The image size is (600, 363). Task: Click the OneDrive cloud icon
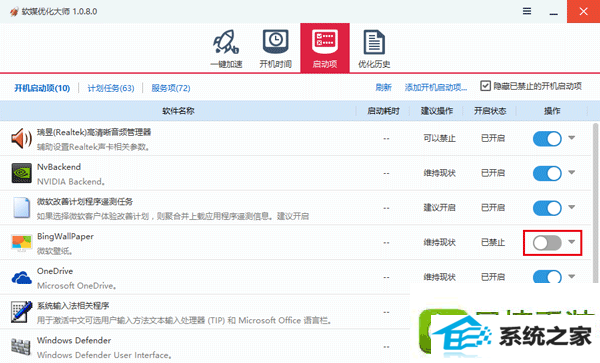click(21, 277)
